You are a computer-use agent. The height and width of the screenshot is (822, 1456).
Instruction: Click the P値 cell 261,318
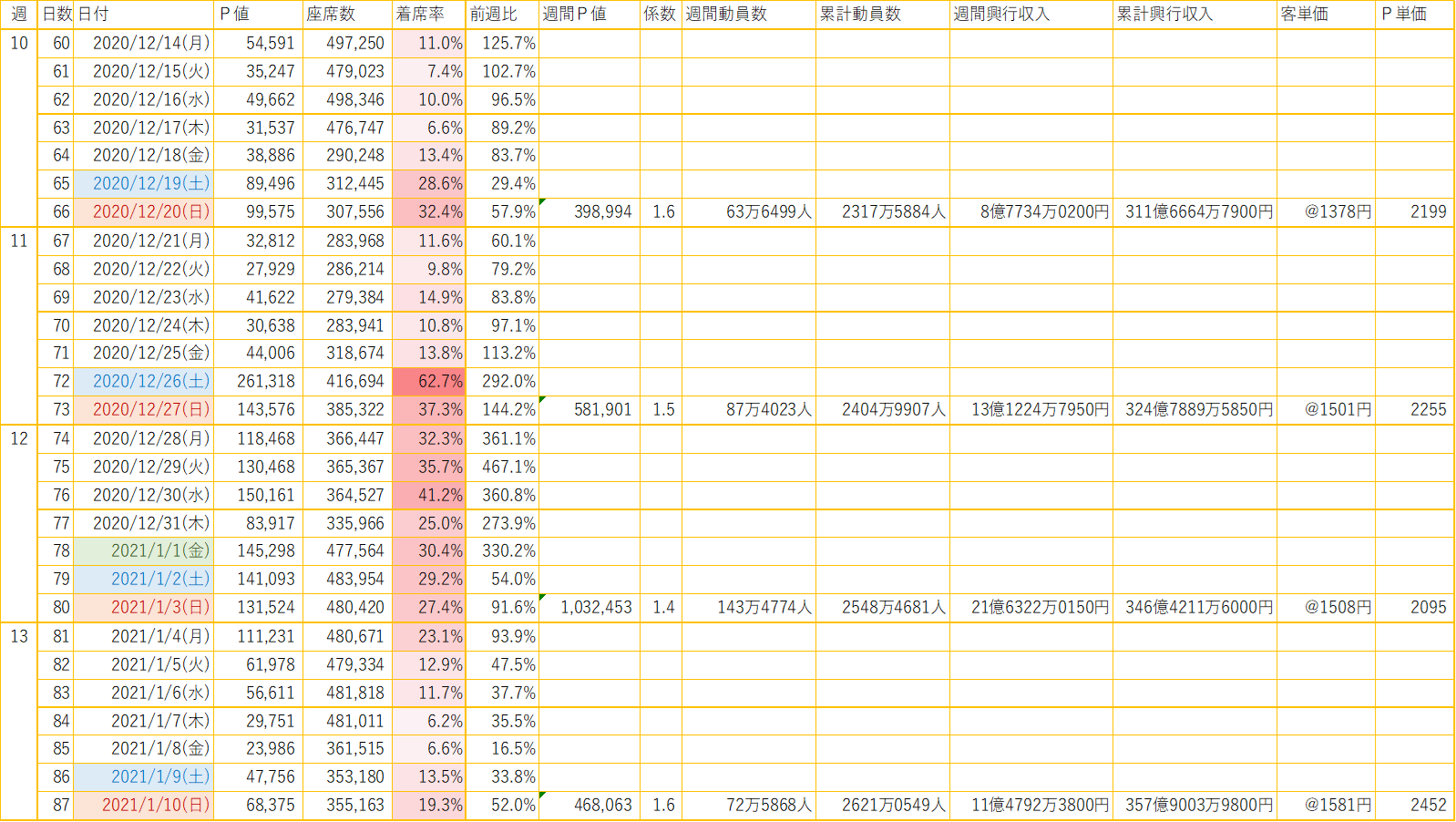pos(258,382)
